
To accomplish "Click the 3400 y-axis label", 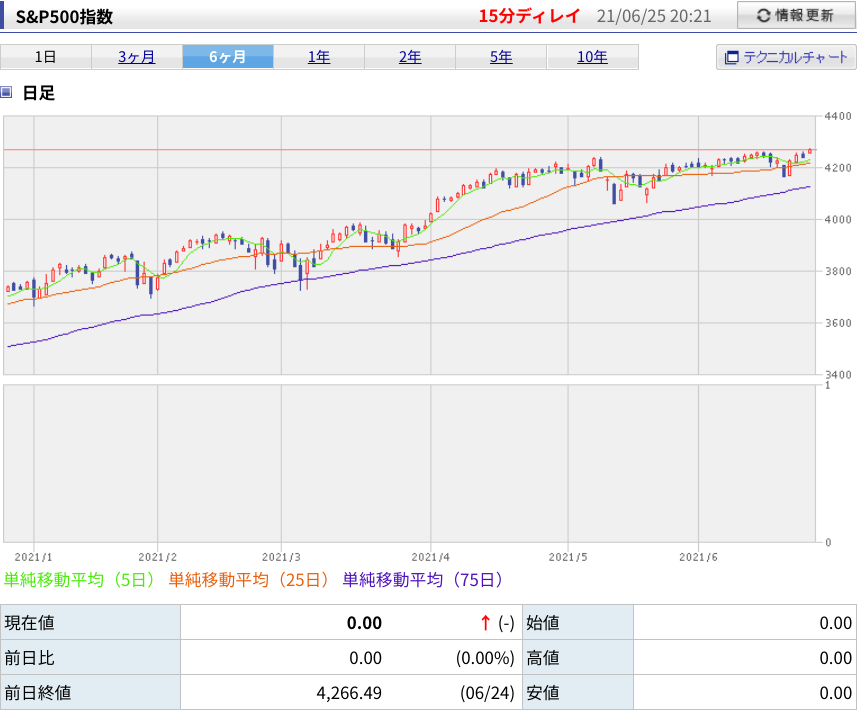I will [x=838, y=375].
